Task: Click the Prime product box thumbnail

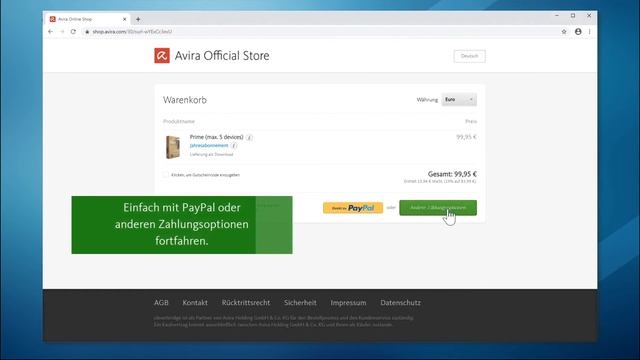Action: (173, 147)
